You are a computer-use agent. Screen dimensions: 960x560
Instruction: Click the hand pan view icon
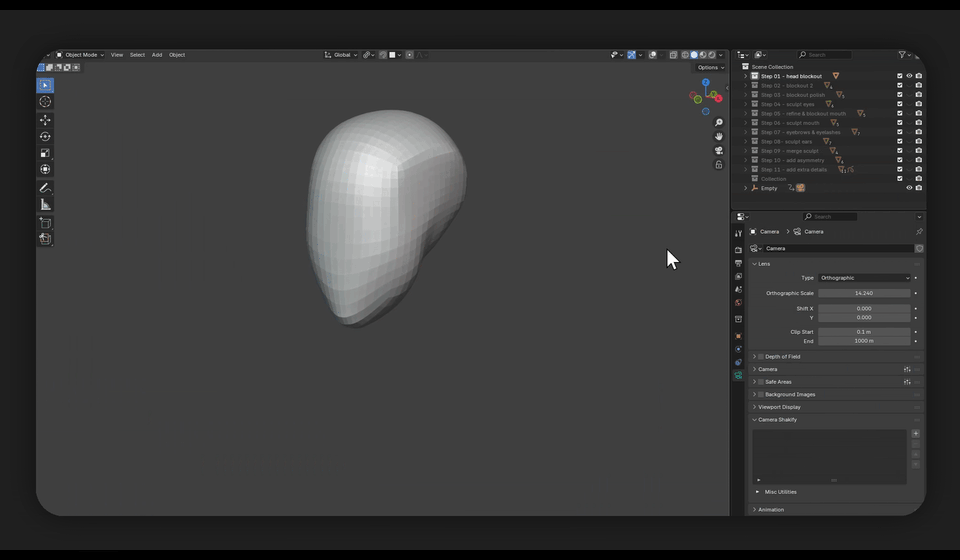(x=718, y=136)
